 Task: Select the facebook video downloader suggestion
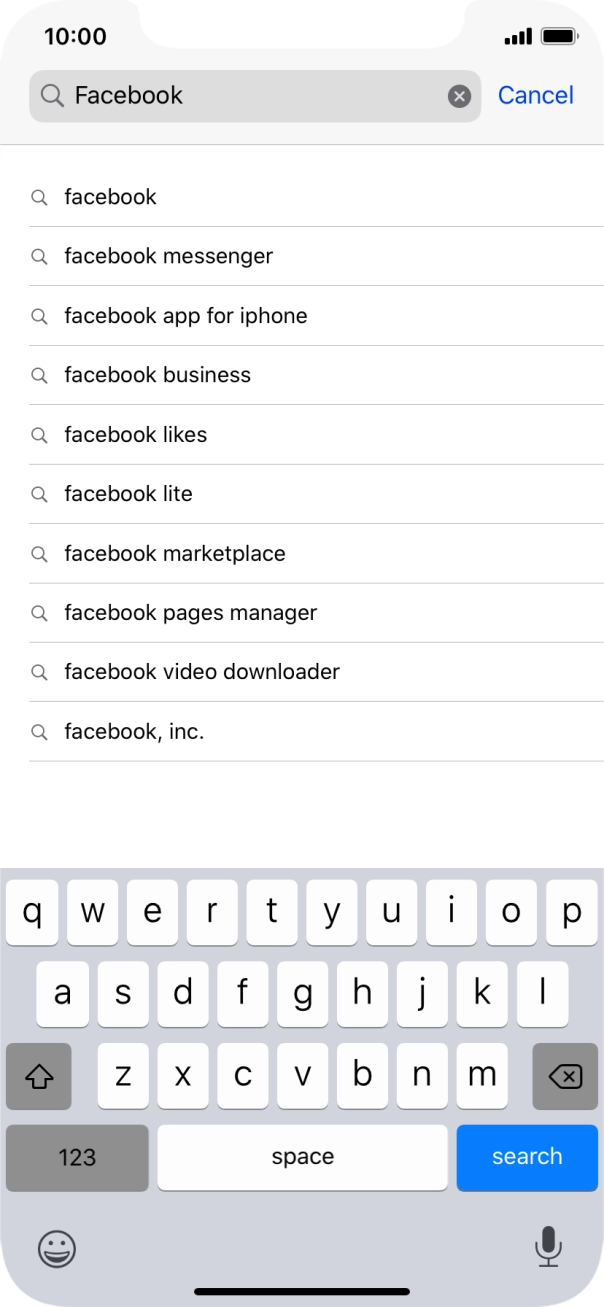(x=202, y=671)
